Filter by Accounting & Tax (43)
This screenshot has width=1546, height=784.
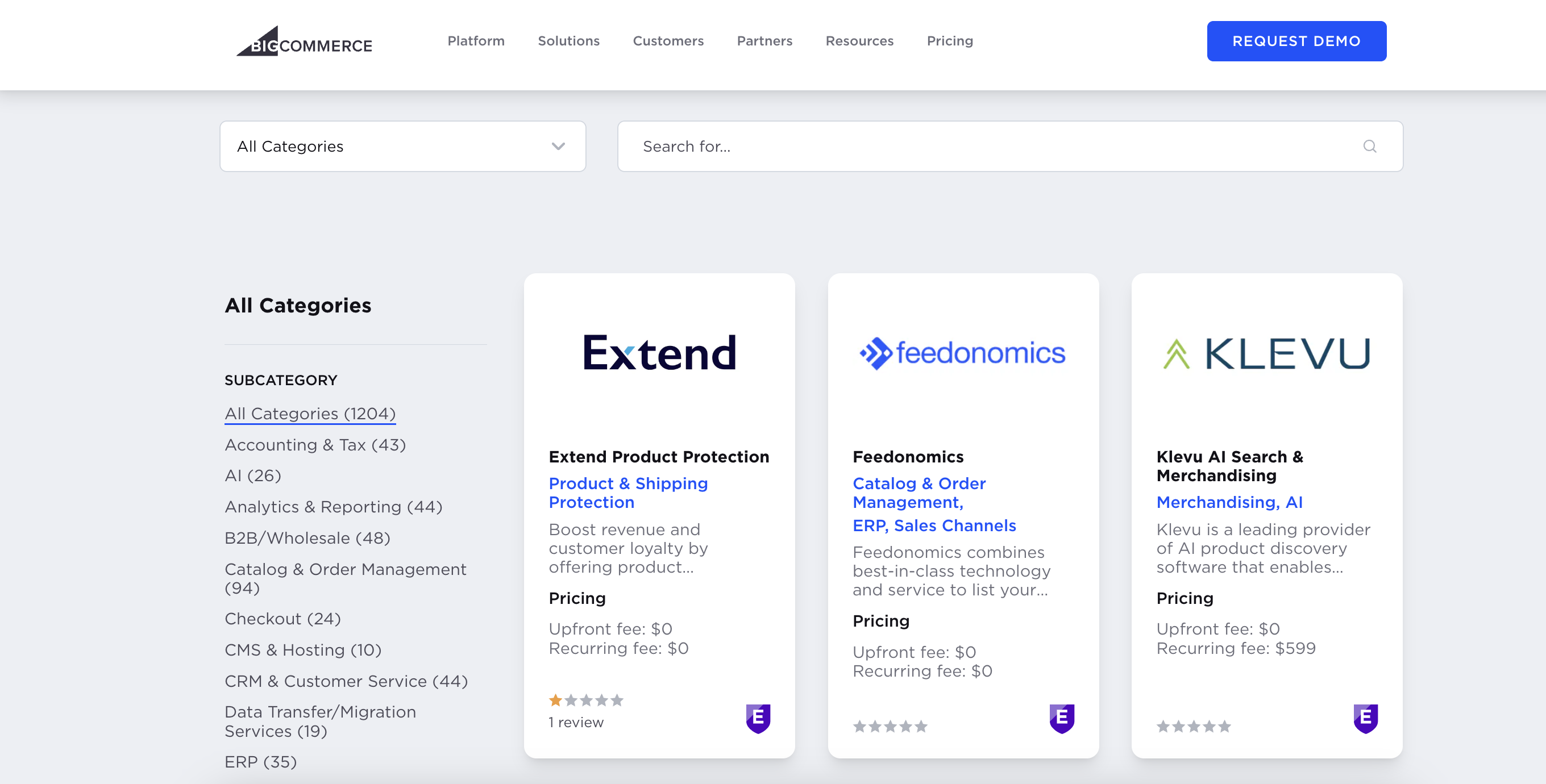(315, 445)
